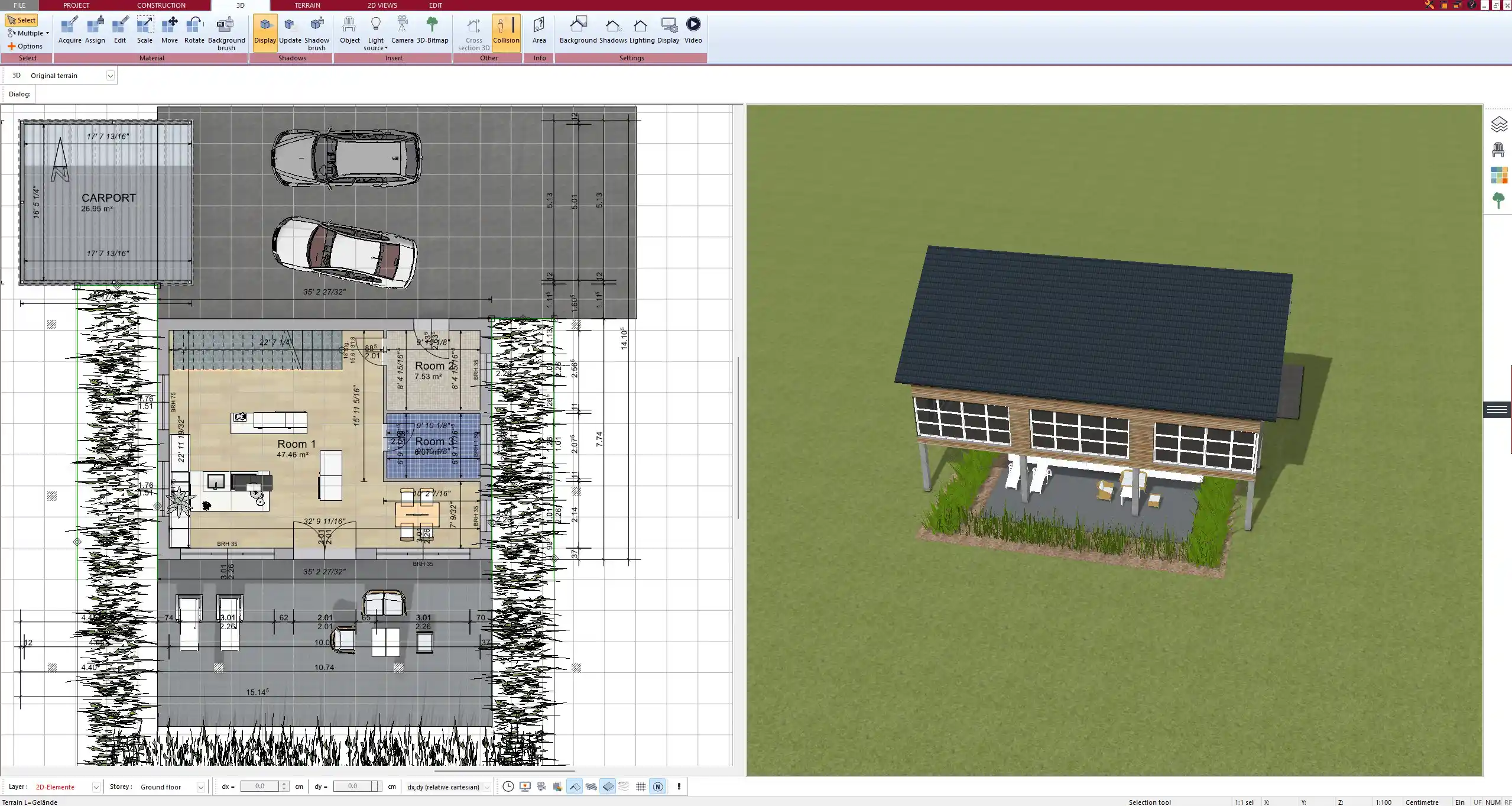The height and width of the screenshot is (806, 1512).
Task: Click the Select button
Action: [21, 20]
